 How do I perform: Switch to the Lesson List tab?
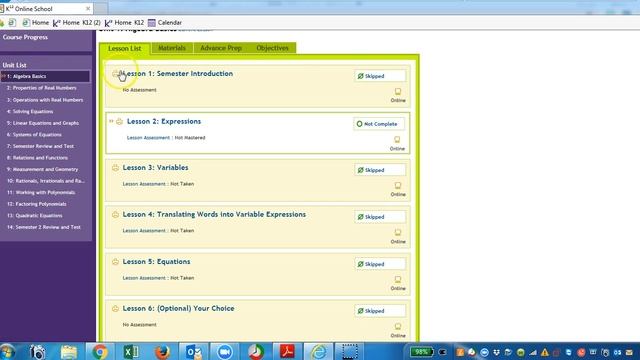point(125,48)
